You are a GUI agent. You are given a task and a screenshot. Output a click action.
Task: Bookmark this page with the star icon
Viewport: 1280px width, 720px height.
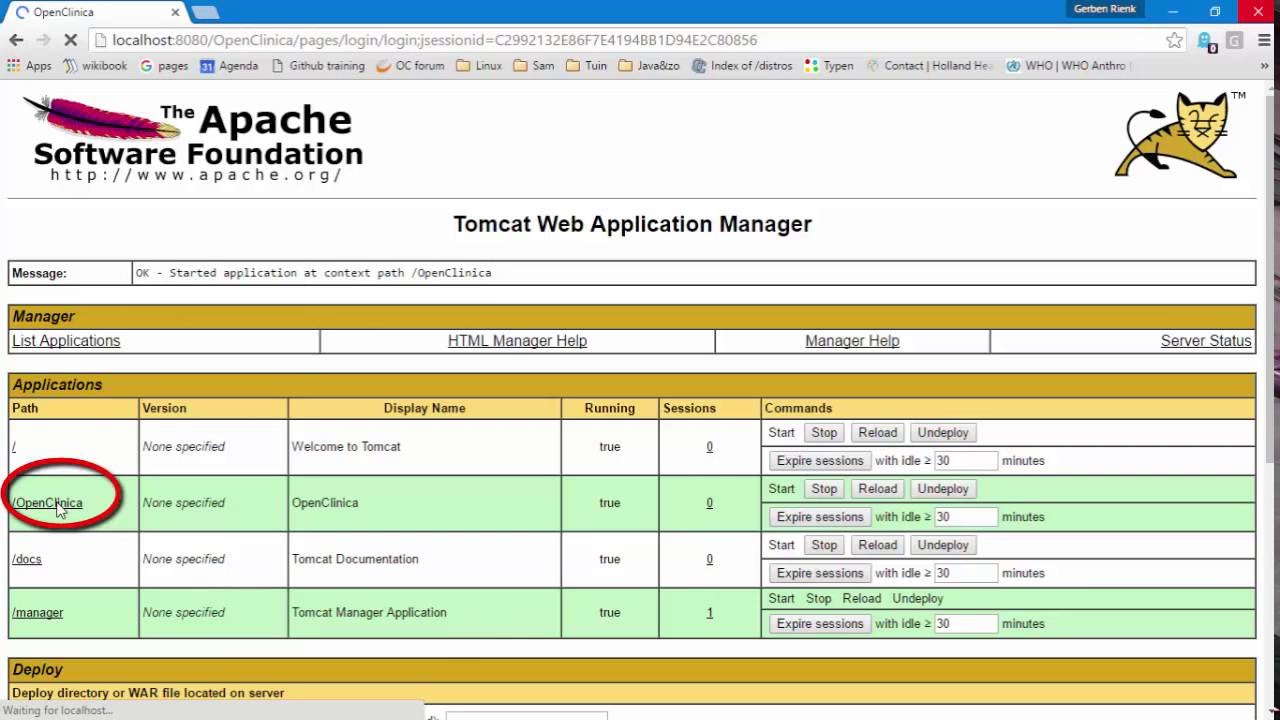(1174, 40)
